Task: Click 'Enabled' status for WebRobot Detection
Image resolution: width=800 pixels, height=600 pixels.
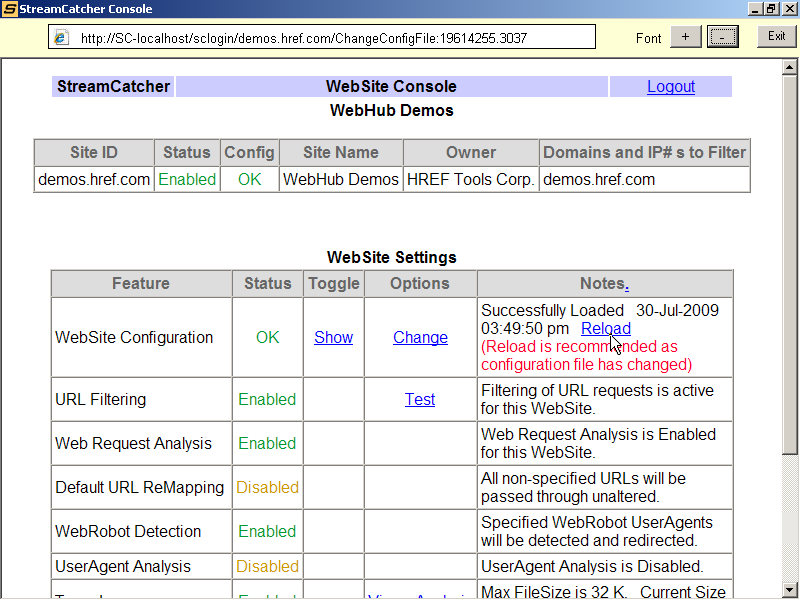Action: 267,531
